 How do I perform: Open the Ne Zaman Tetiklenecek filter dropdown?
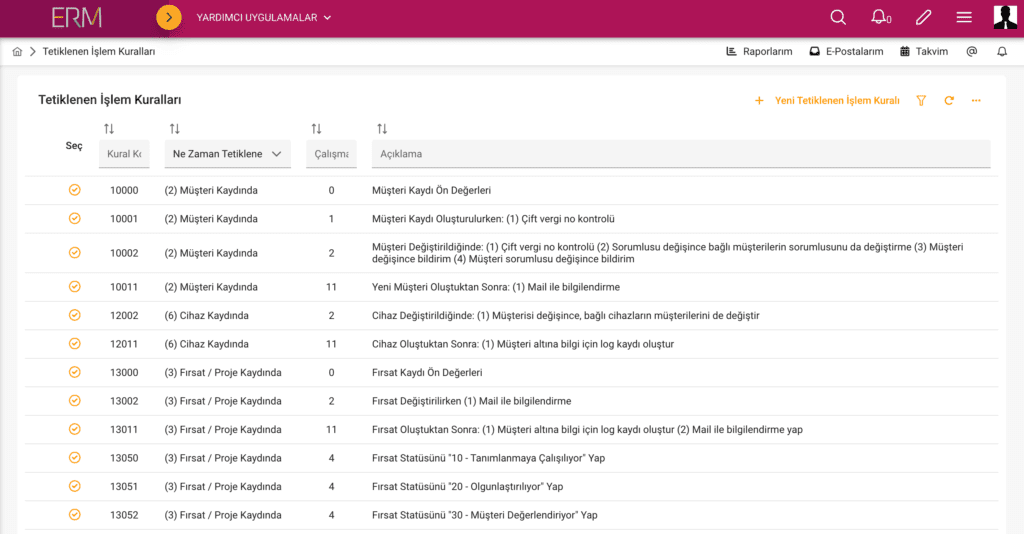click(x=227, y=154)
